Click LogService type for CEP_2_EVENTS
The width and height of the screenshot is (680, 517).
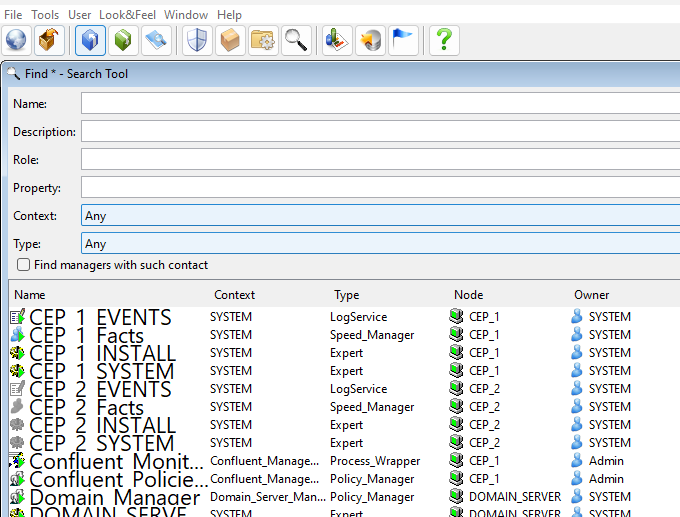359,389
